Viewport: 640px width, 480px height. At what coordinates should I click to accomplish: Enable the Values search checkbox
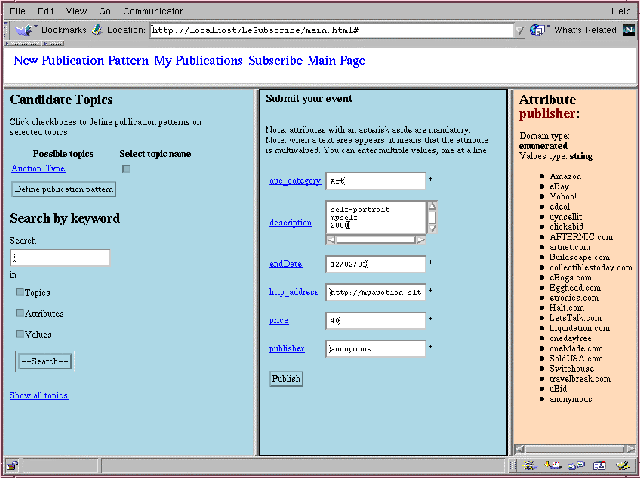click(x=20, y=333)
